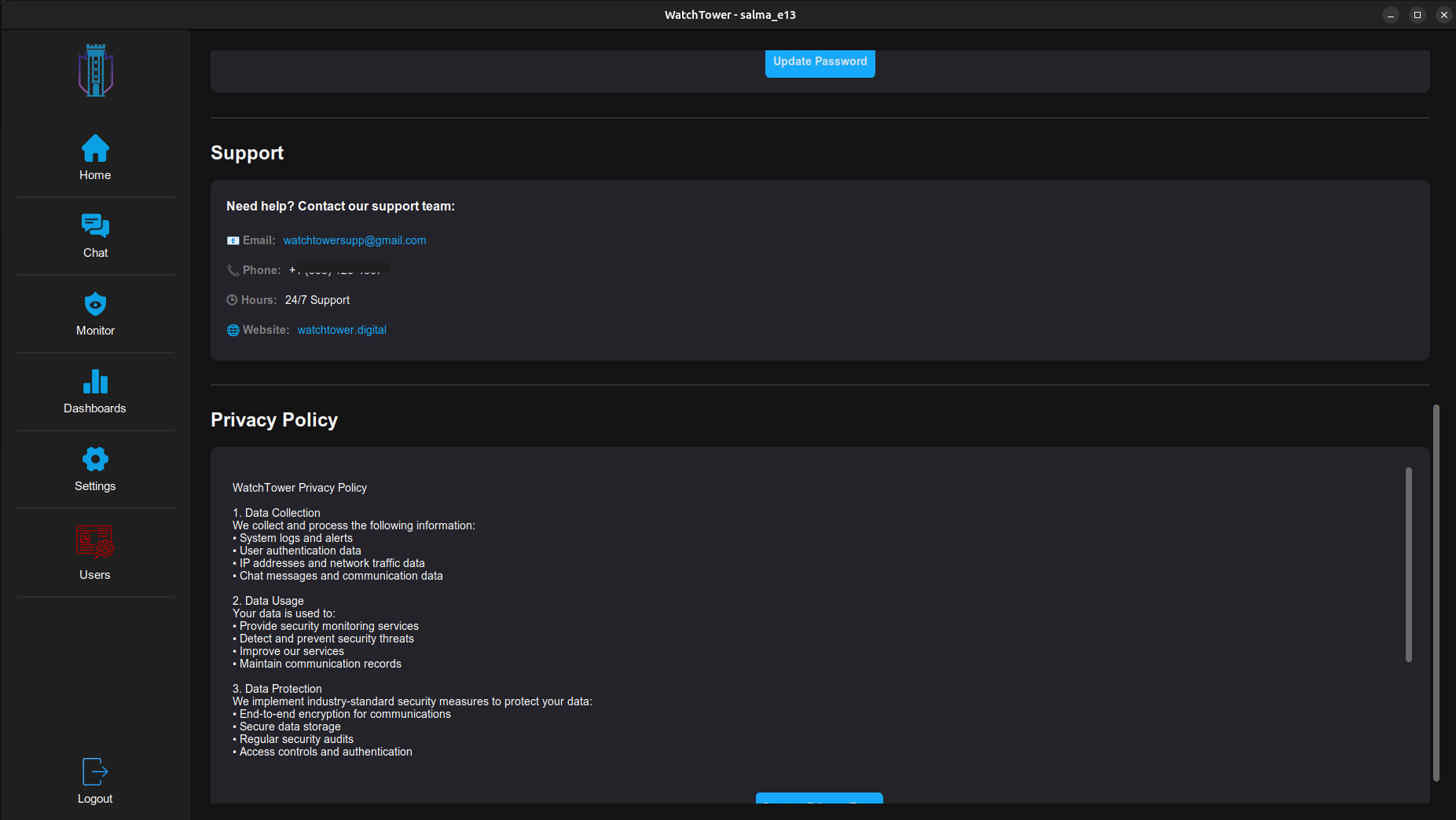1456x820 pixels.
Task: Open the Monitor shield icon
Action: tap(95, 303)
